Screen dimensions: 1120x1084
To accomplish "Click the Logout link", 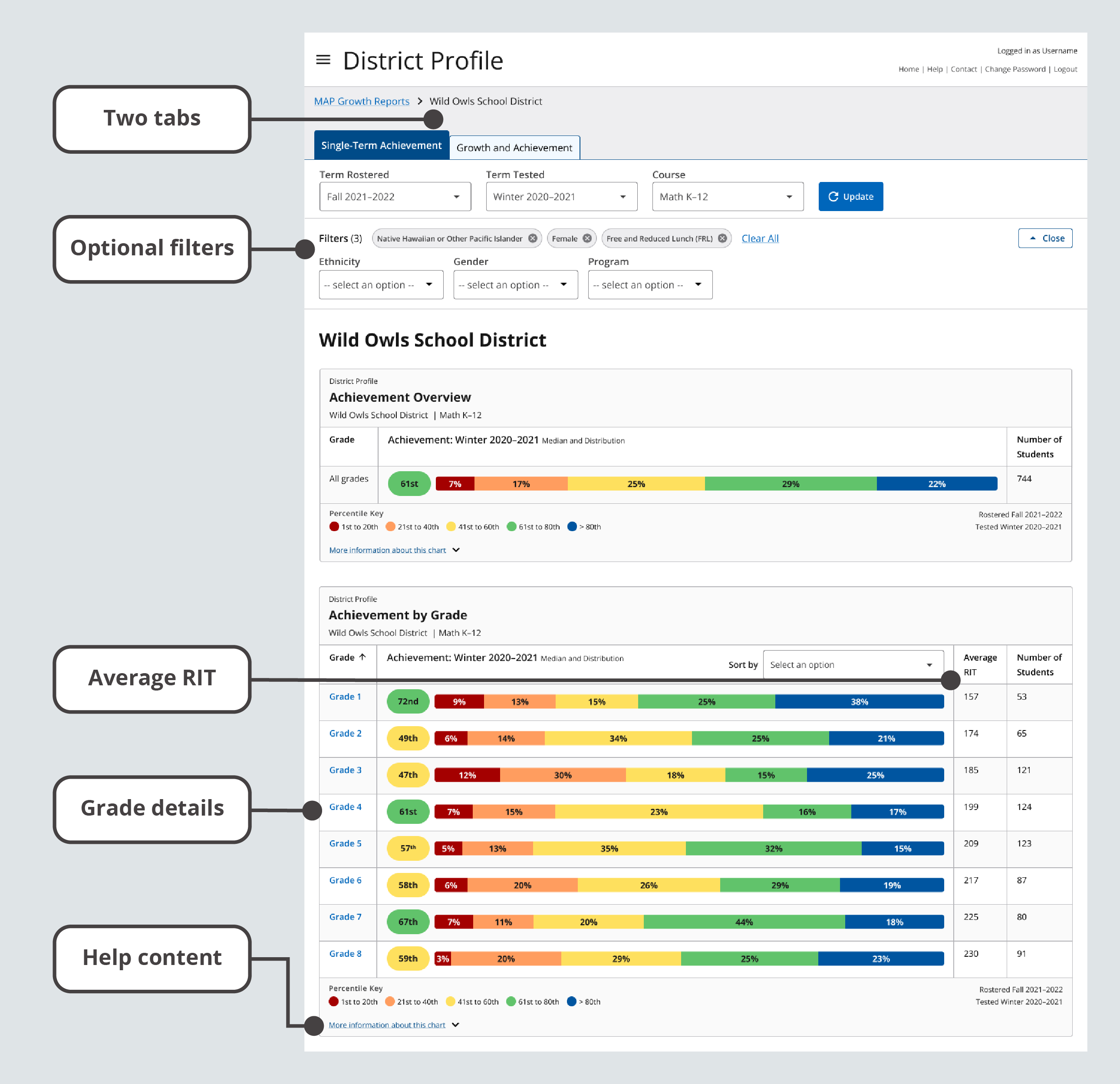I will [x=1064, y=69].
